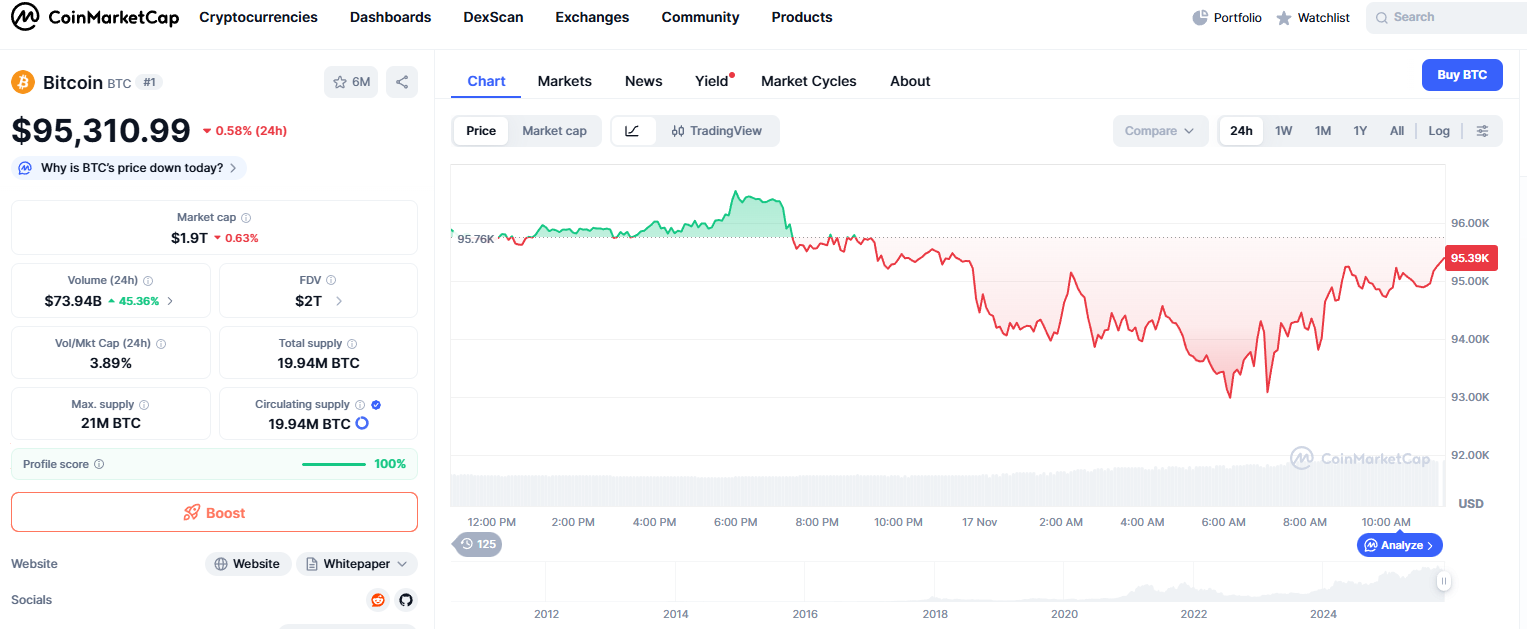This screenshot has height=629, width=1527.
Task: Select the 1W time range
Action: [1284, 131]
